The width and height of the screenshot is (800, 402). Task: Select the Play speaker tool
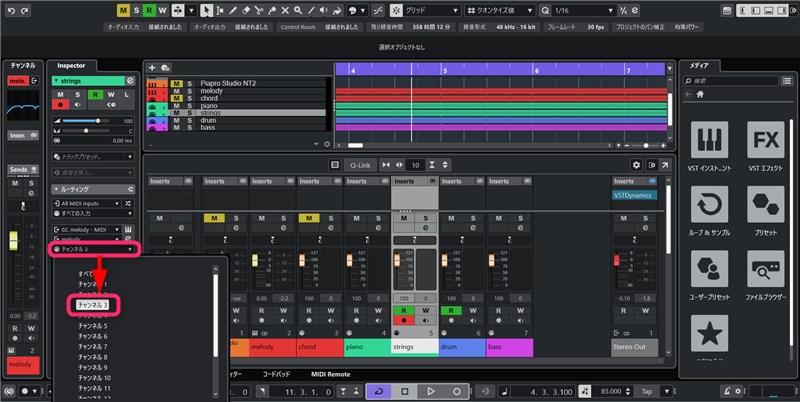coord(324,10)
